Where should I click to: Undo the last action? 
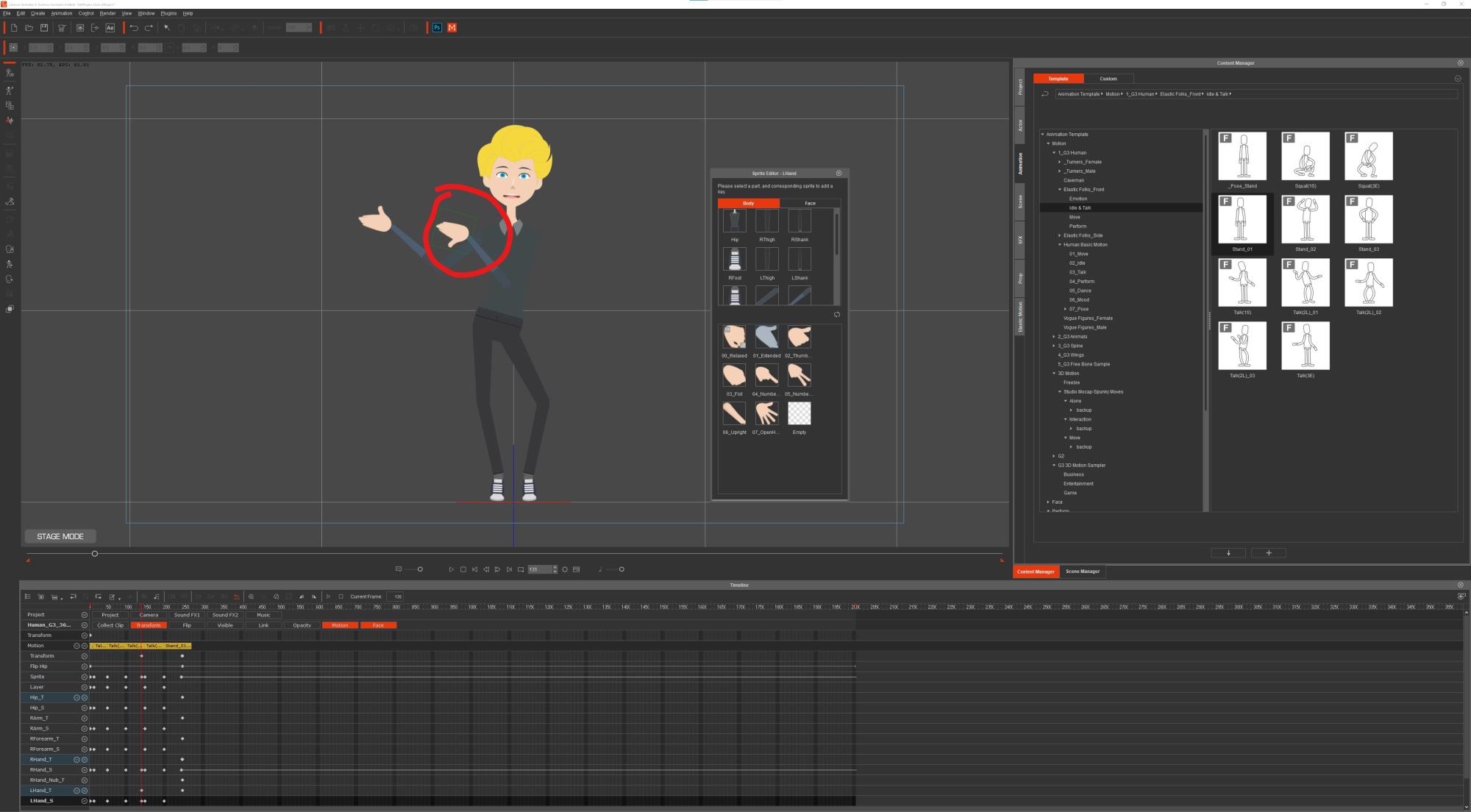134,28
